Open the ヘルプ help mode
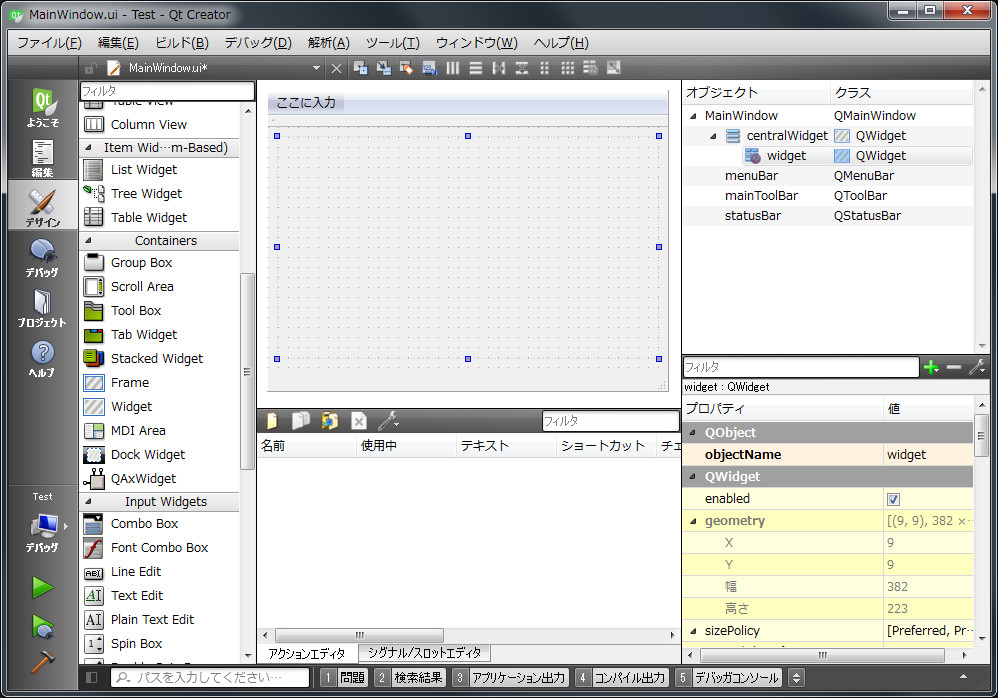 click(43, 357)
